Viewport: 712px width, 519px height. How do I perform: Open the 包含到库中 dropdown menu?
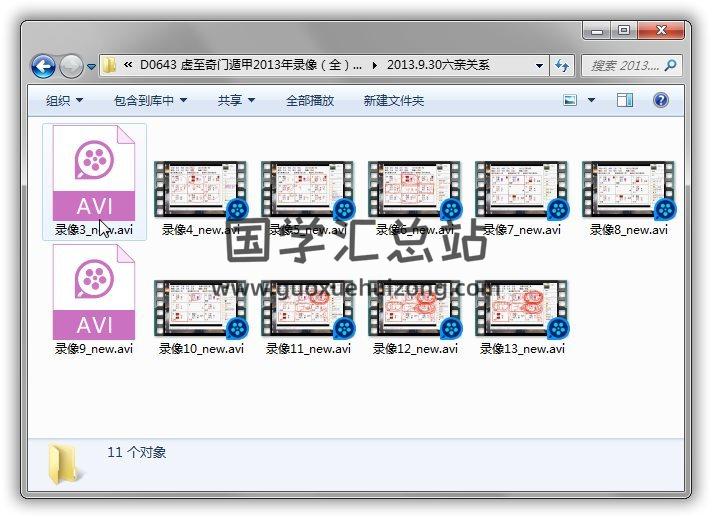(x=150, y=100)
